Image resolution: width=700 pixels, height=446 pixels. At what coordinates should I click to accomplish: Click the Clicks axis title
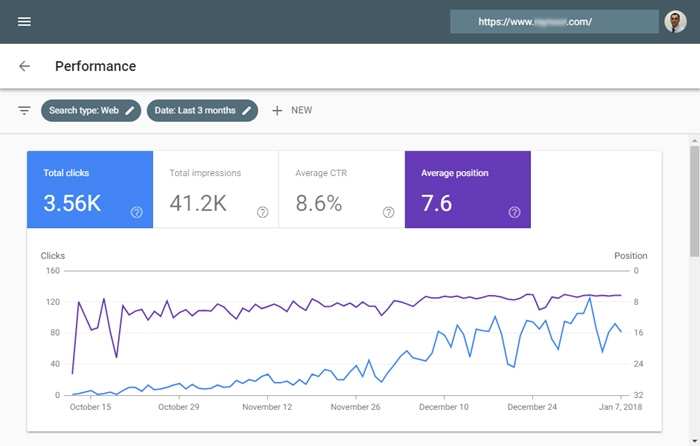point(53,256)
